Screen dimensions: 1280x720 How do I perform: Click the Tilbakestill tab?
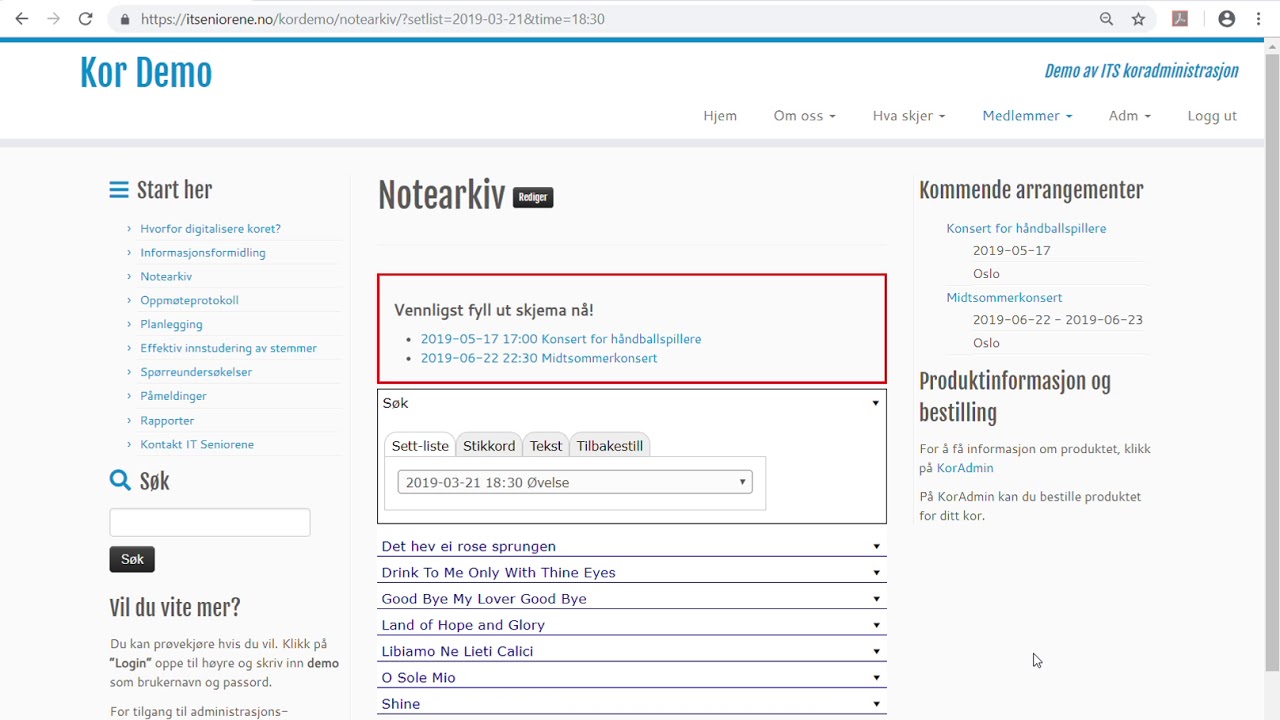tap(610, 446)
